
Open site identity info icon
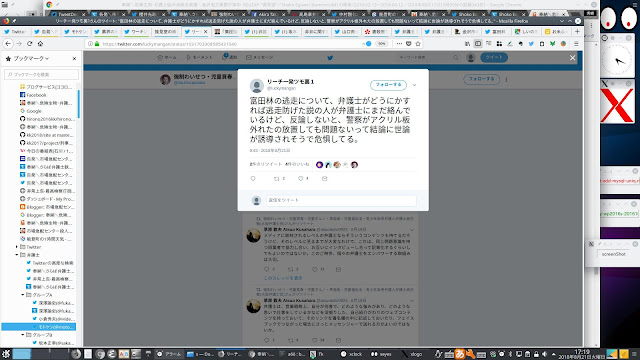tap(90, 44)
